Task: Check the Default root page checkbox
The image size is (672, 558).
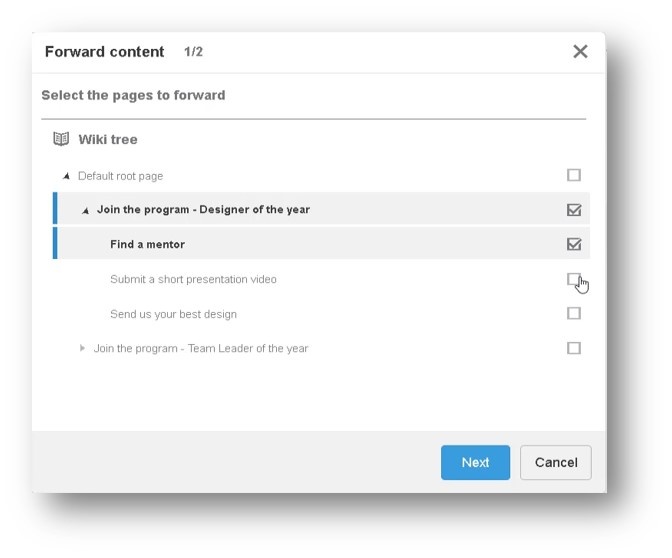Action: pyautogui.click(x=574, y=175)
